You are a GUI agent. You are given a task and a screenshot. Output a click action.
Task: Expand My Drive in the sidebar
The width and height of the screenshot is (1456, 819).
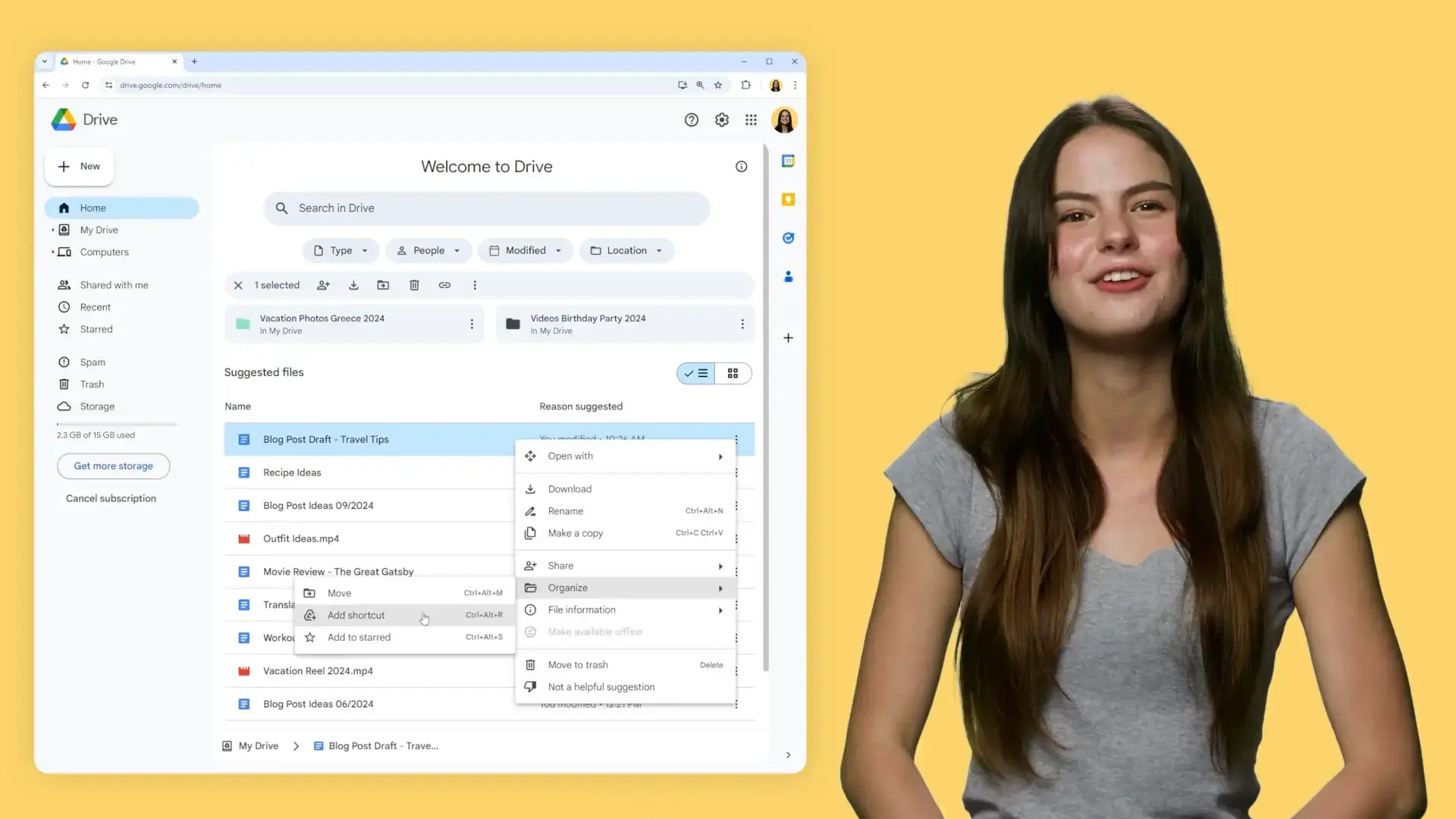coord(52,230)
